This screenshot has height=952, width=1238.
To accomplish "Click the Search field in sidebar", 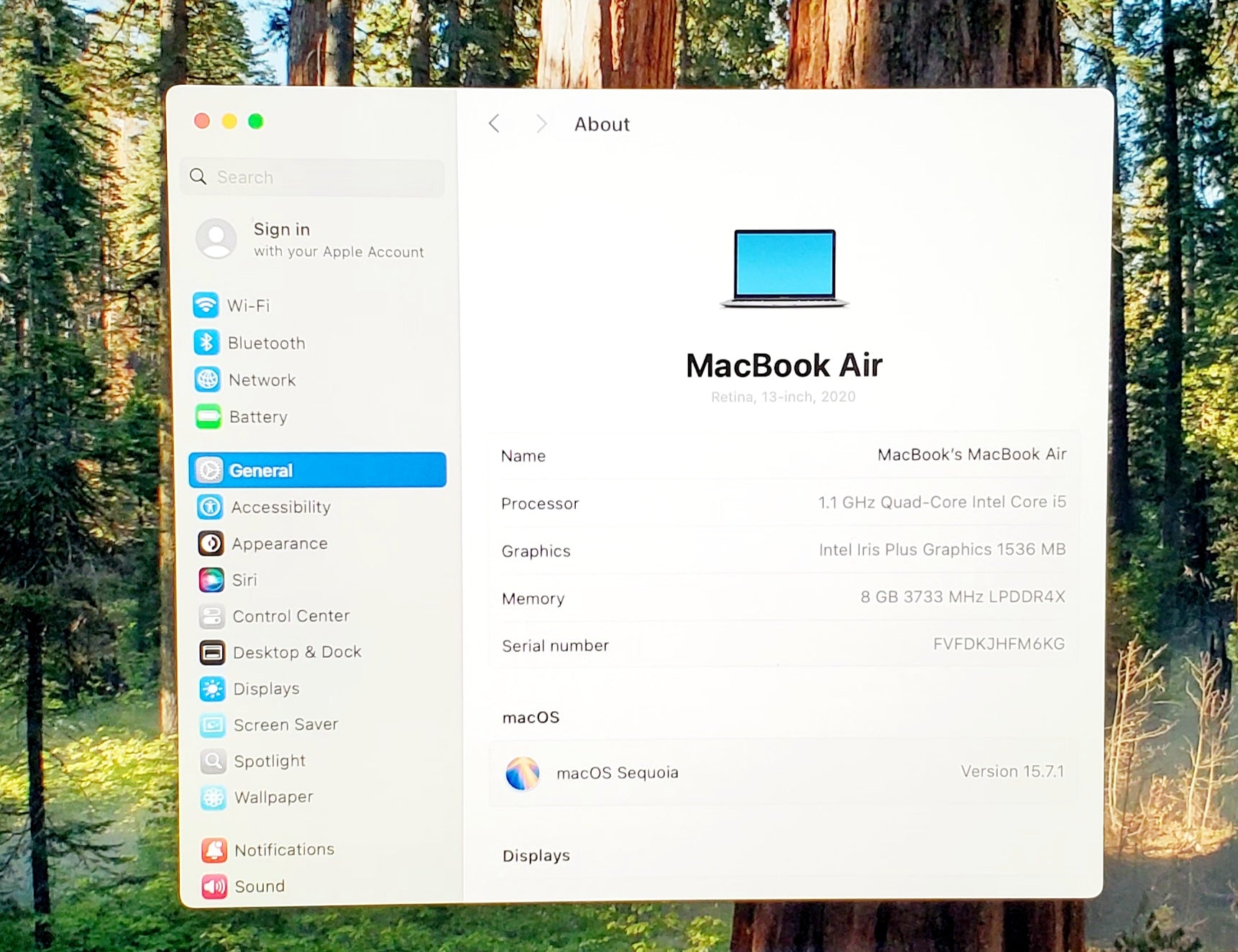I will click(x=313, y=177).
